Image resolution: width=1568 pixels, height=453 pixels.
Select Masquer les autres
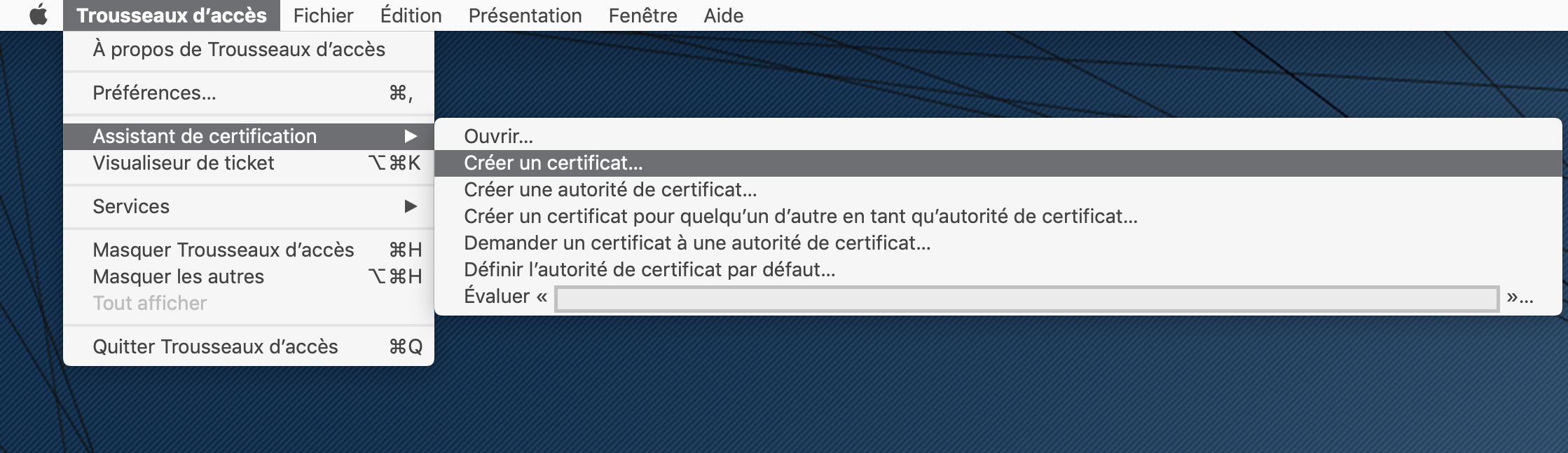point(249,276)
